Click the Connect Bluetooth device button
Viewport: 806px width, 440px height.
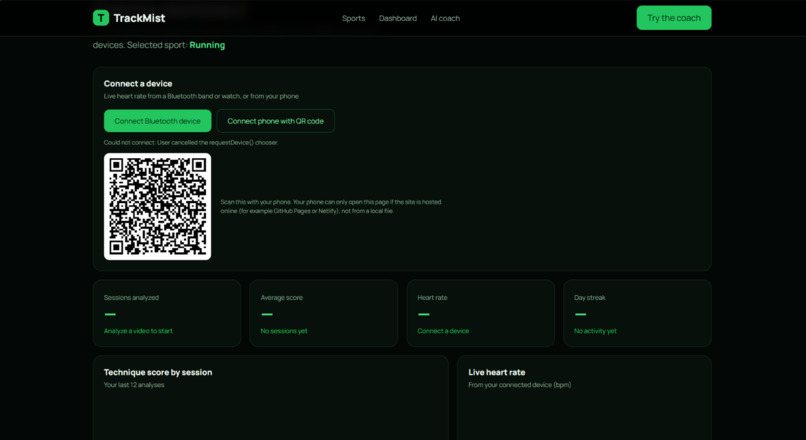click(x=157, y=121)
